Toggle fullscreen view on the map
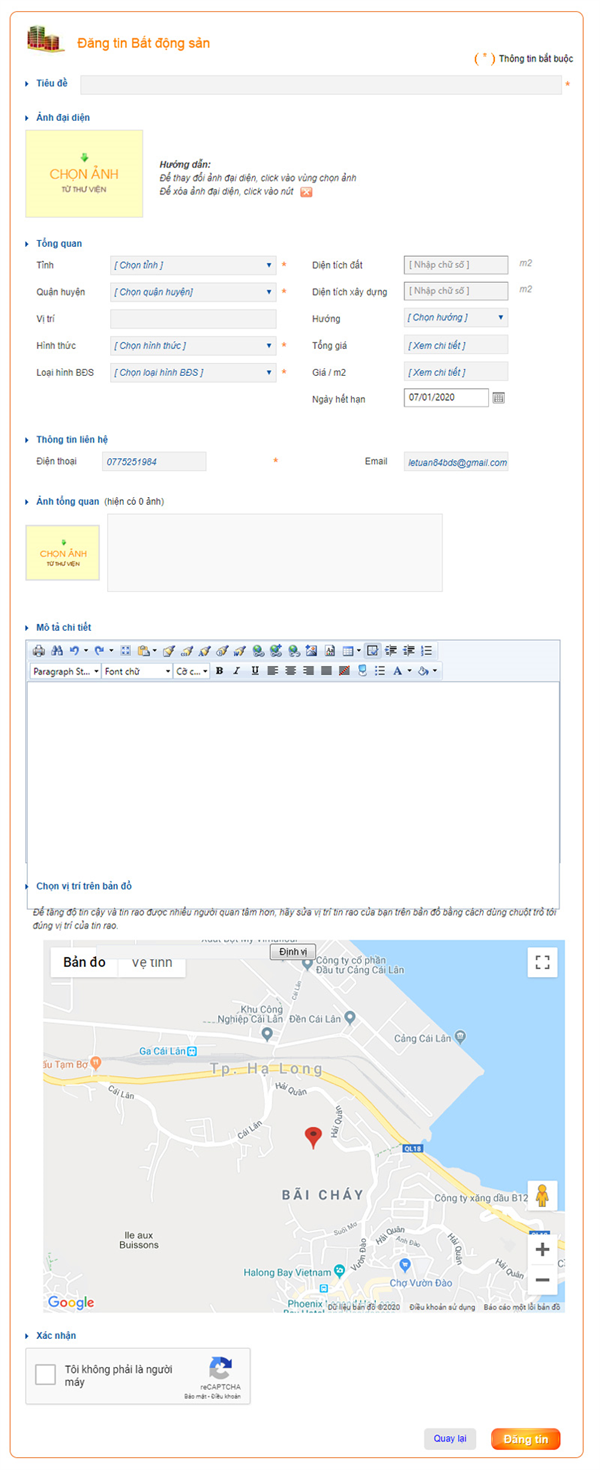The height and width of the screenshot is (1470, 600). (542, 962)
